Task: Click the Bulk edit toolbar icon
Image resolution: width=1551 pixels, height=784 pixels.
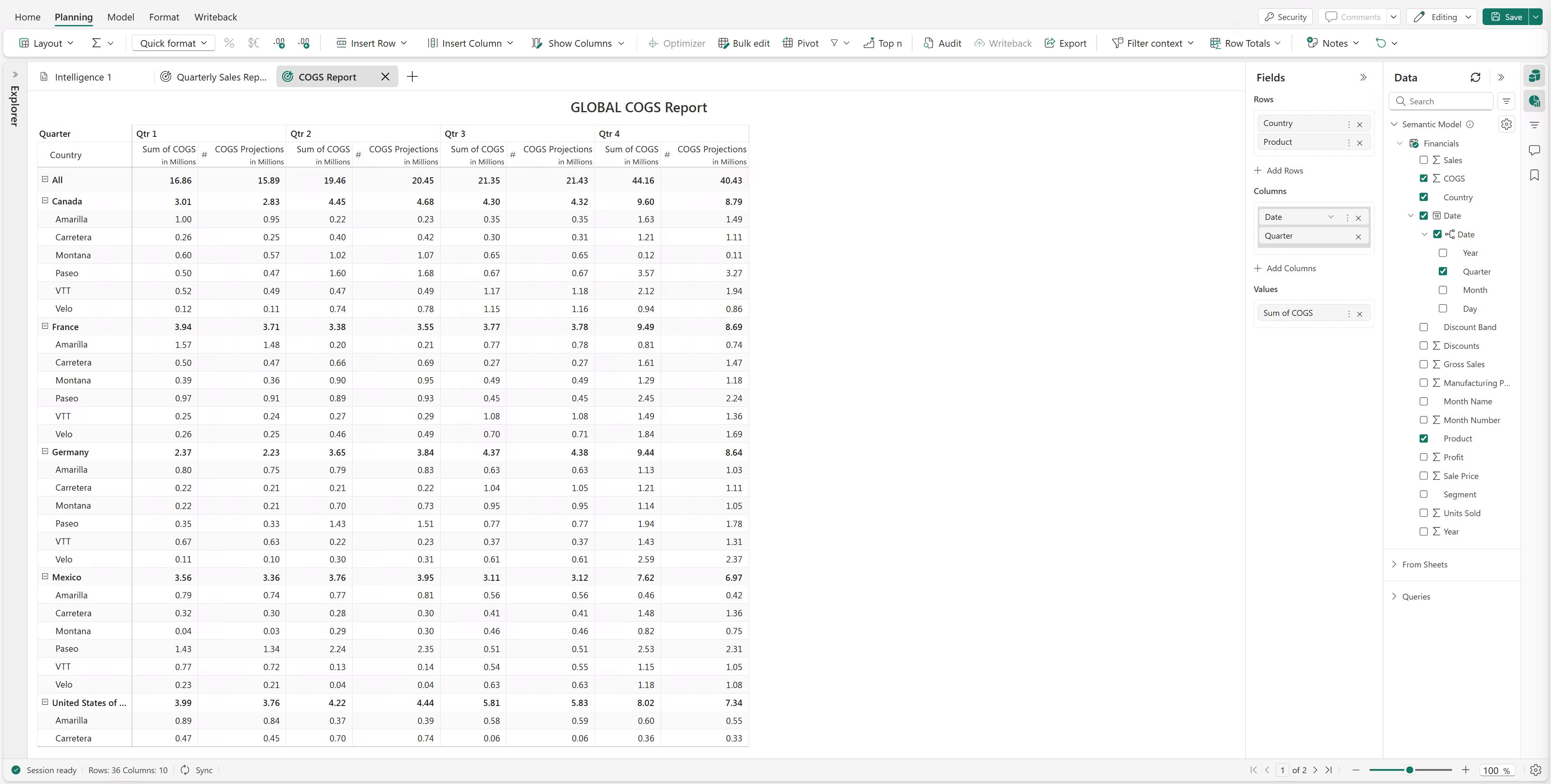Action: (x=723, y=43)
